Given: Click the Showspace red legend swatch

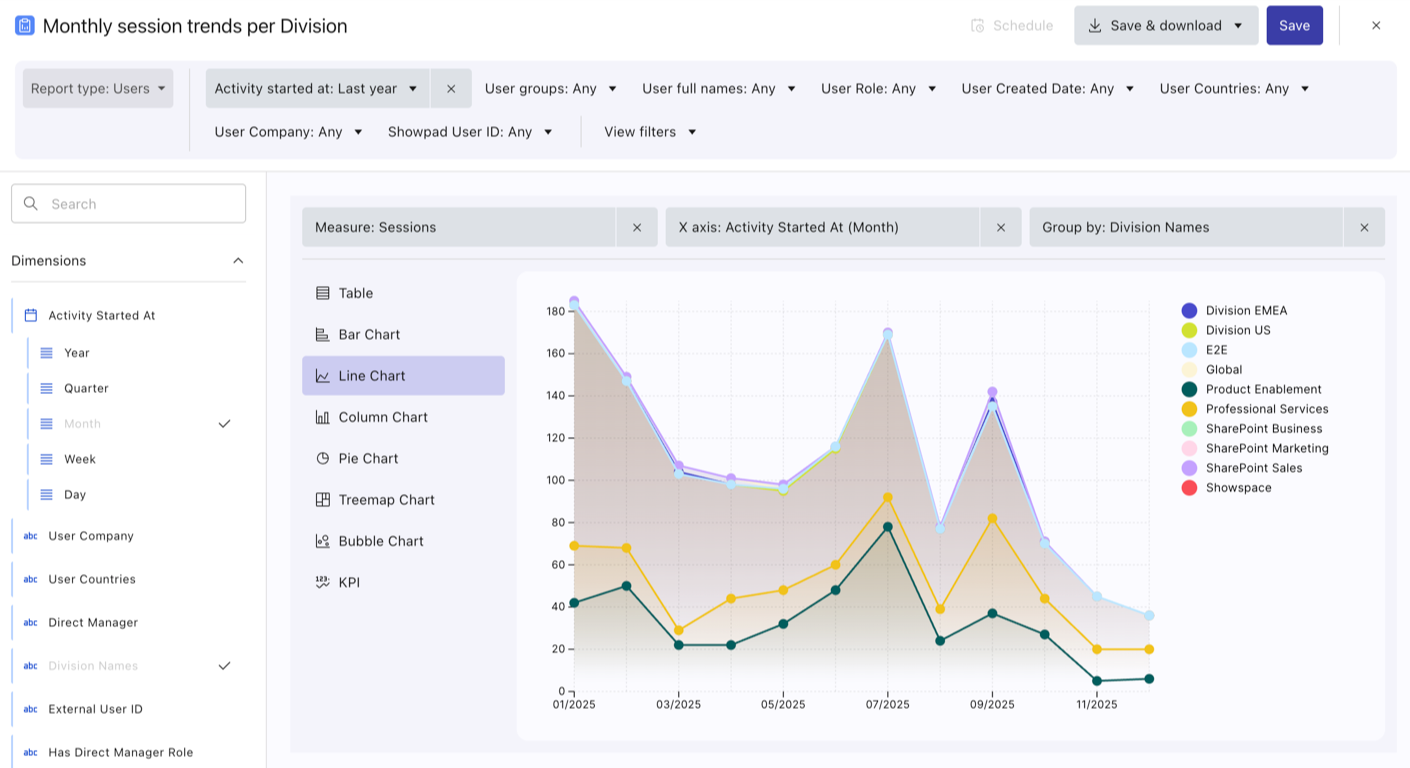Looking at the screenshot, I should pyautogui.click(x=1189, y=488).
